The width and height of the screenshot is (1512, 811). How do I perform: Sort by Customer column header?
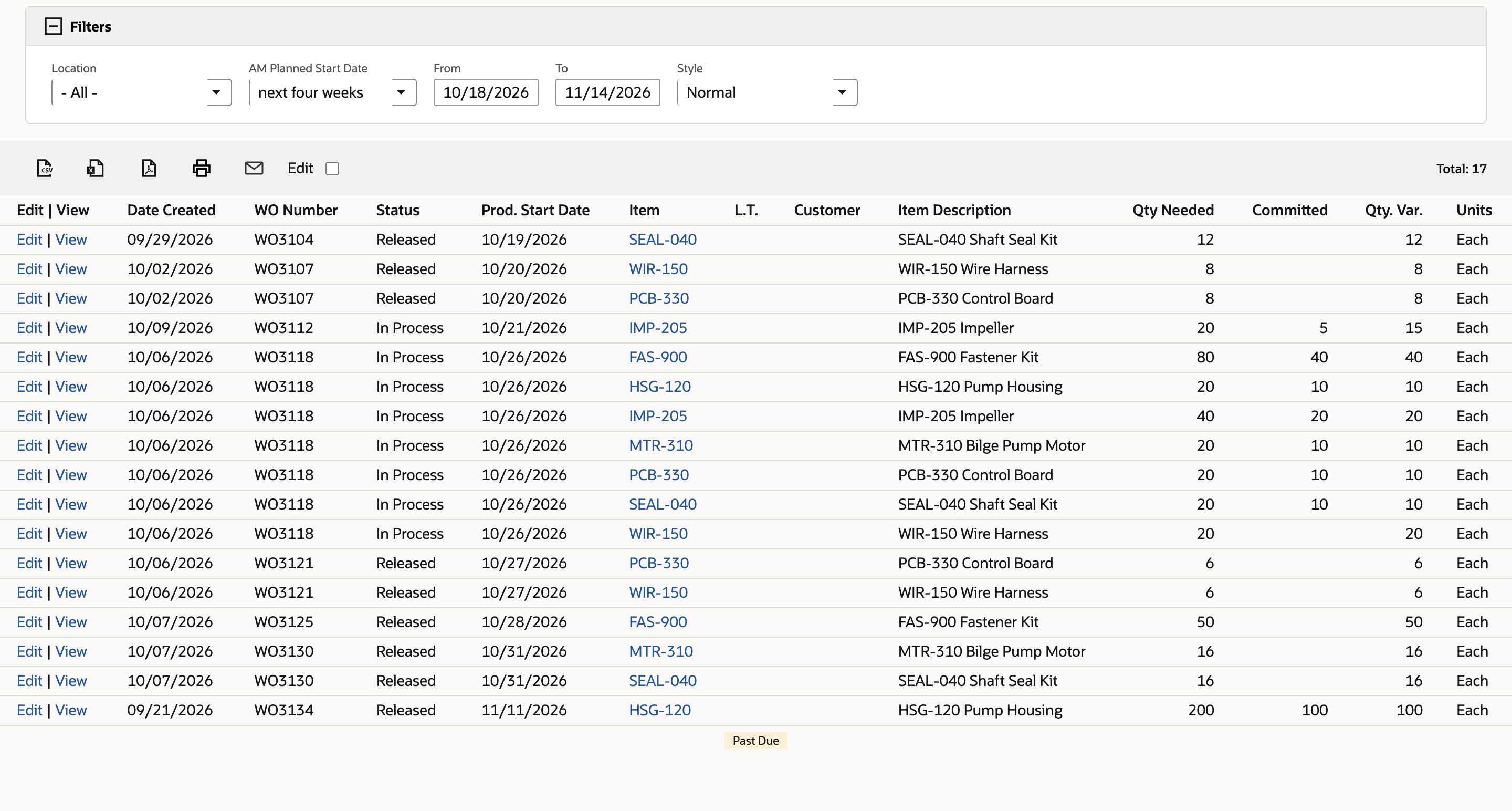pyautogui.click(x=827, y=210)
